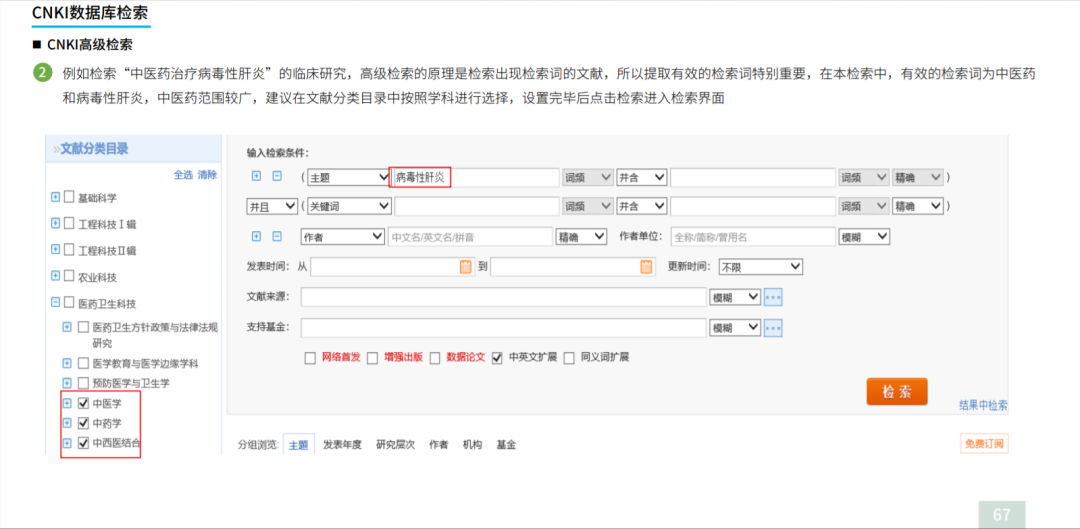Enable the 网络首发 checkbox

click(310, 358)
